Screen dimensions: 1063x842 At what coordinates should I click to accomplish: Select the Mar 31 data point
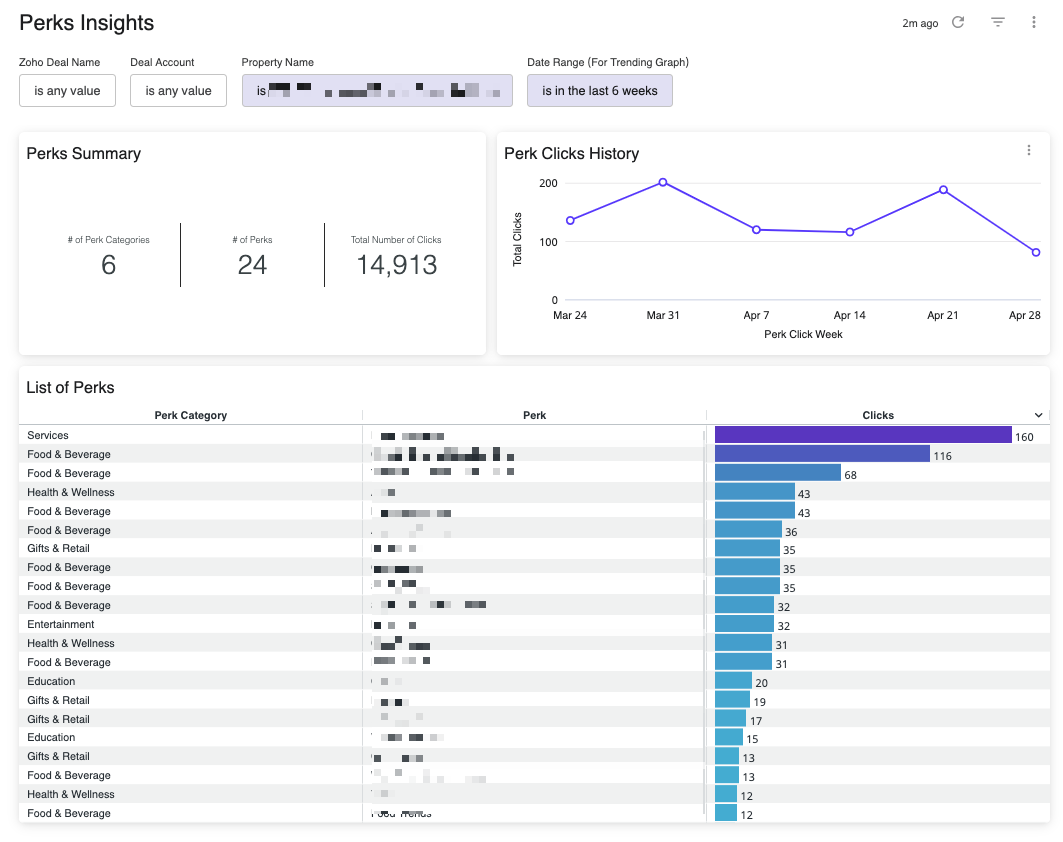(663, 182)
